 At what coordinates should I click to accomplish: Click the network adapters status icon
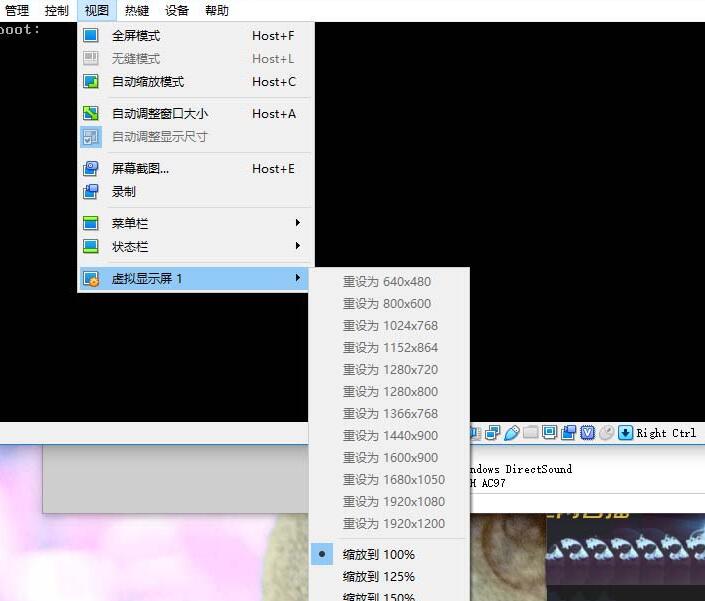[x=492, y=433]
